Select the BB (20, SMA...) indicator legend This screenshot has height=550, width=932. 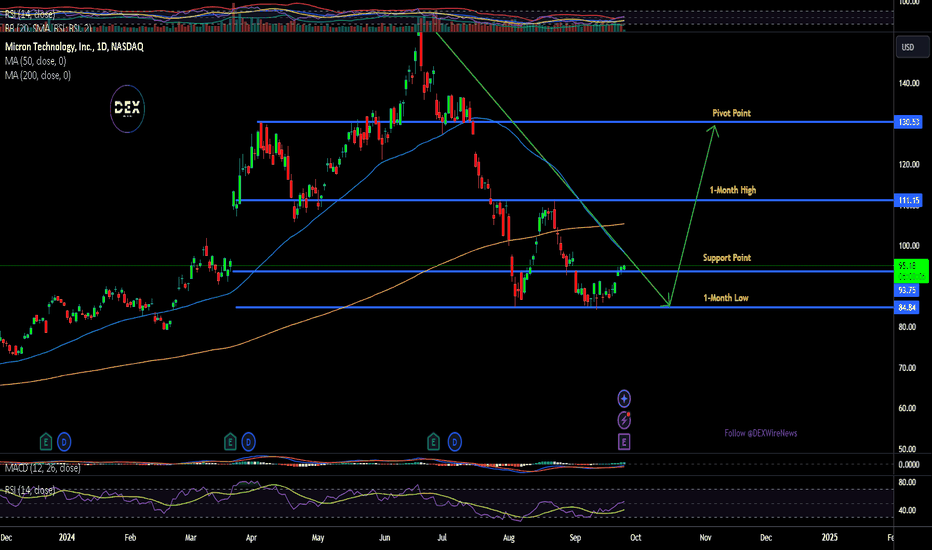tap(48, 28)
